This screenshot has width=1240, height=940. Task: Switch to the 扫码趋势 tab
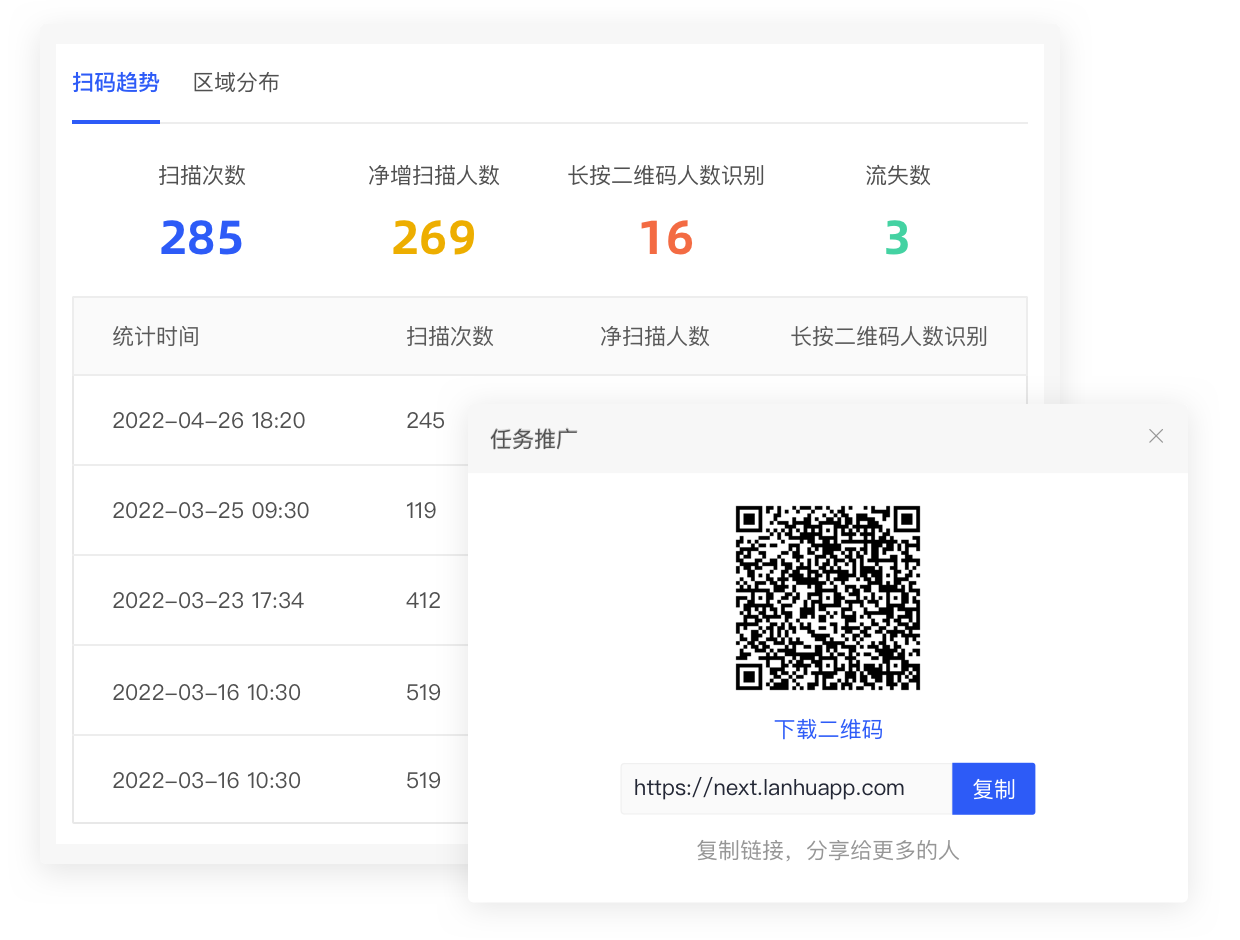point(116,83)
